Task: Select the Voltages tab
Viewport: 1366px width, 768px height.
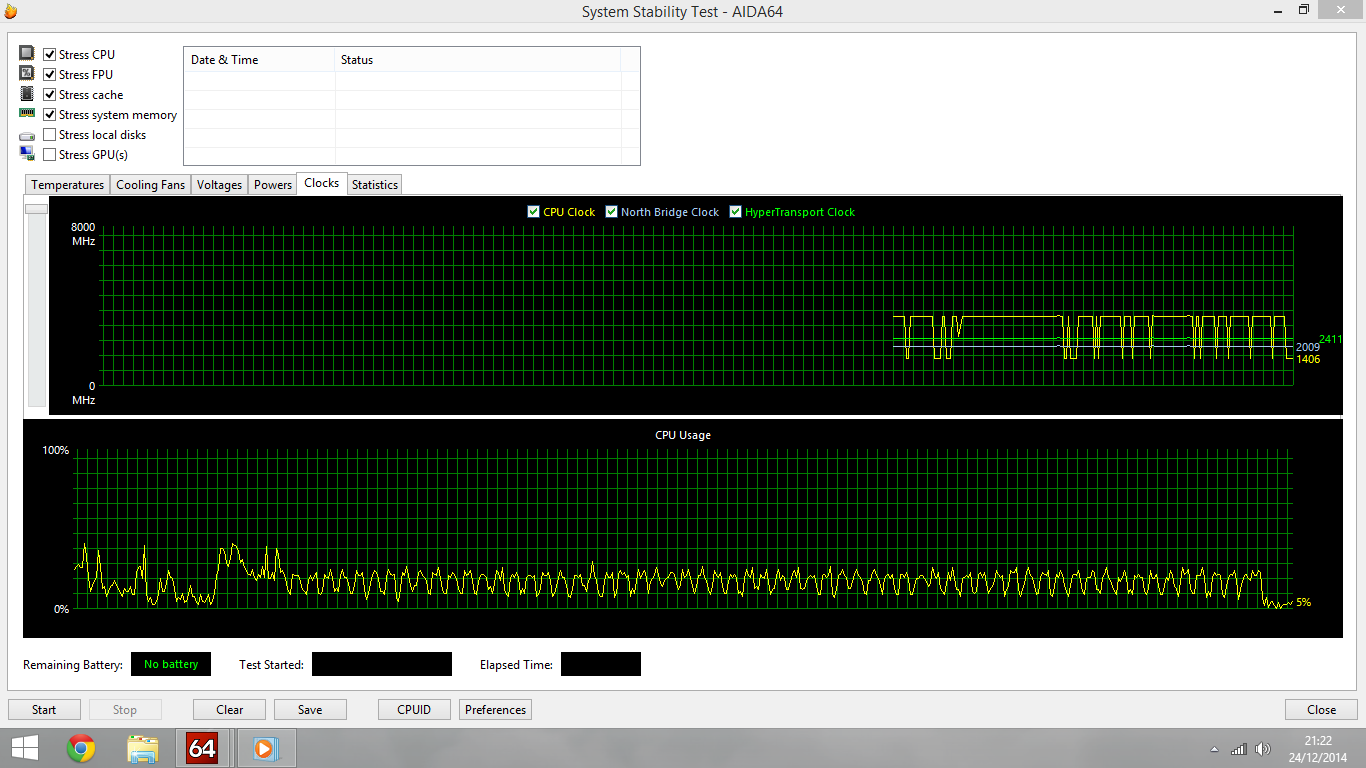Action: 219,185
